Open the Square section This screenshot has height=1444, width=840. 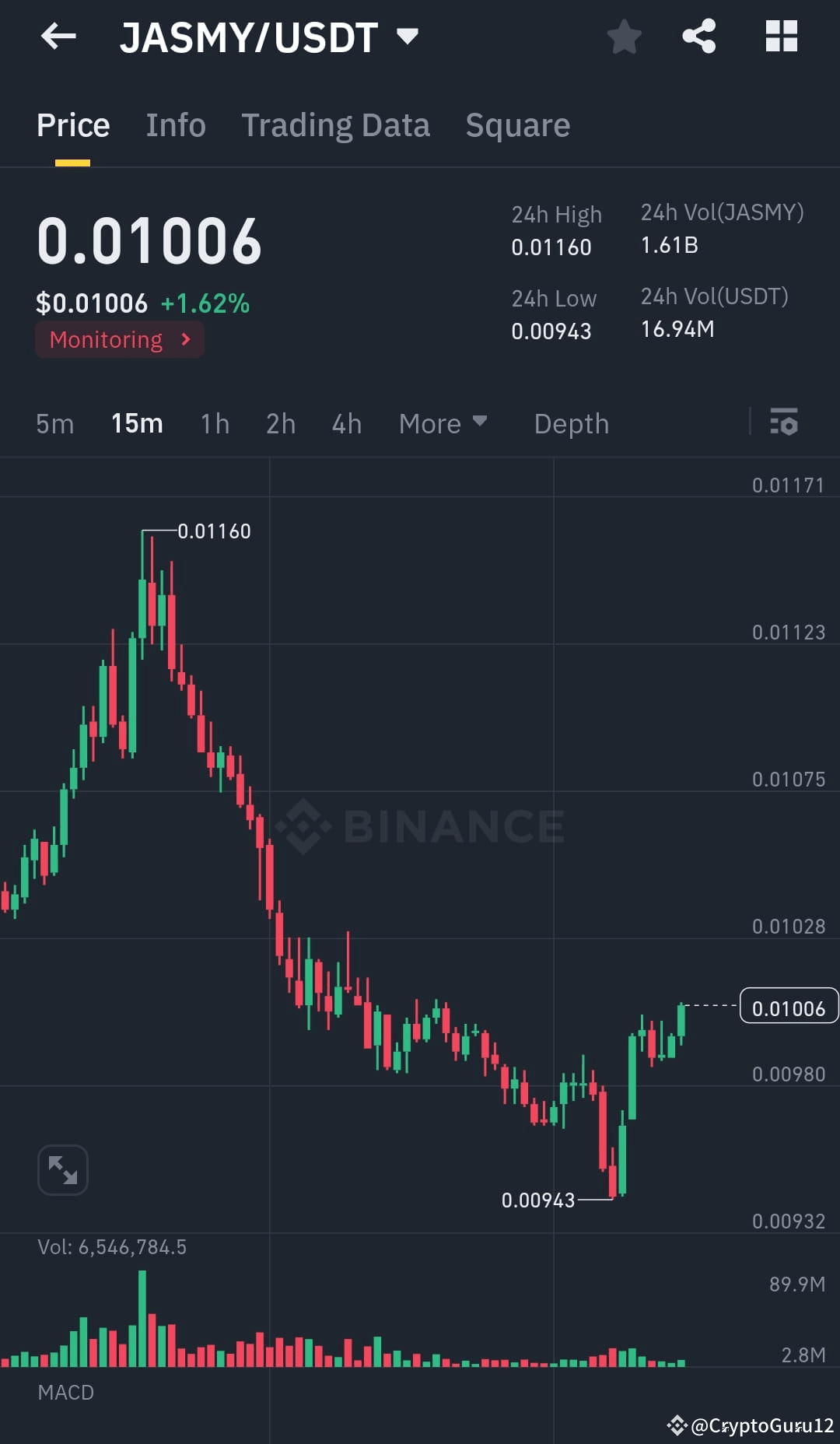(517, 125)
